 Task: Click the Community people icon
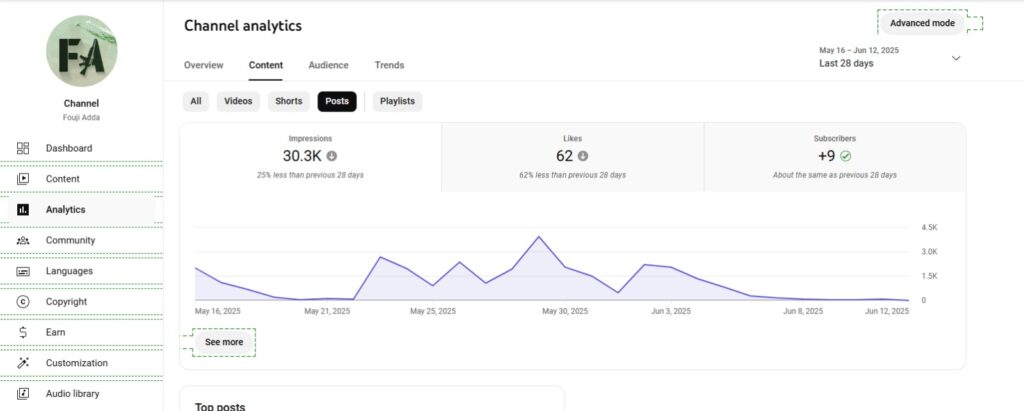23,240
